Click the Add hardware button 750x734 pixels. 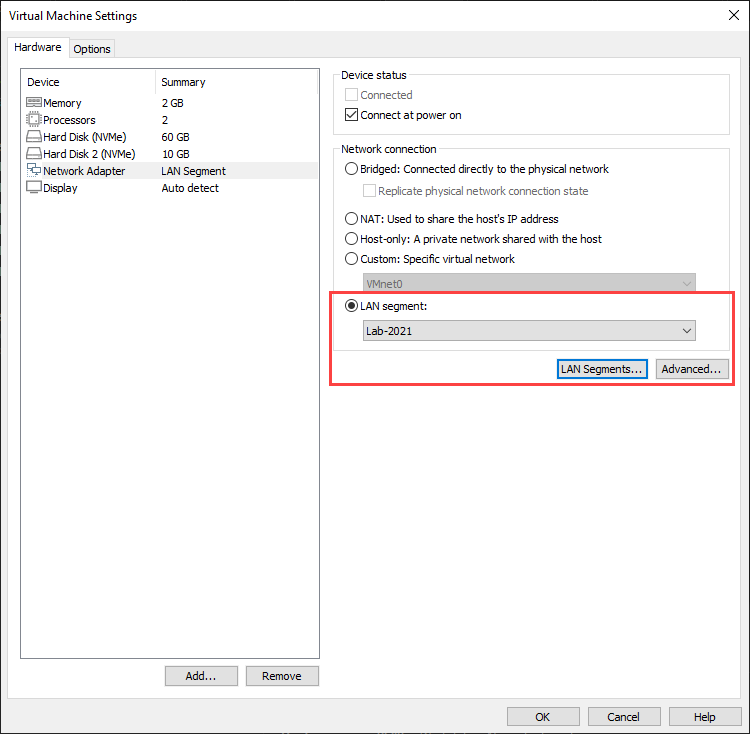[x=201, y=676]
